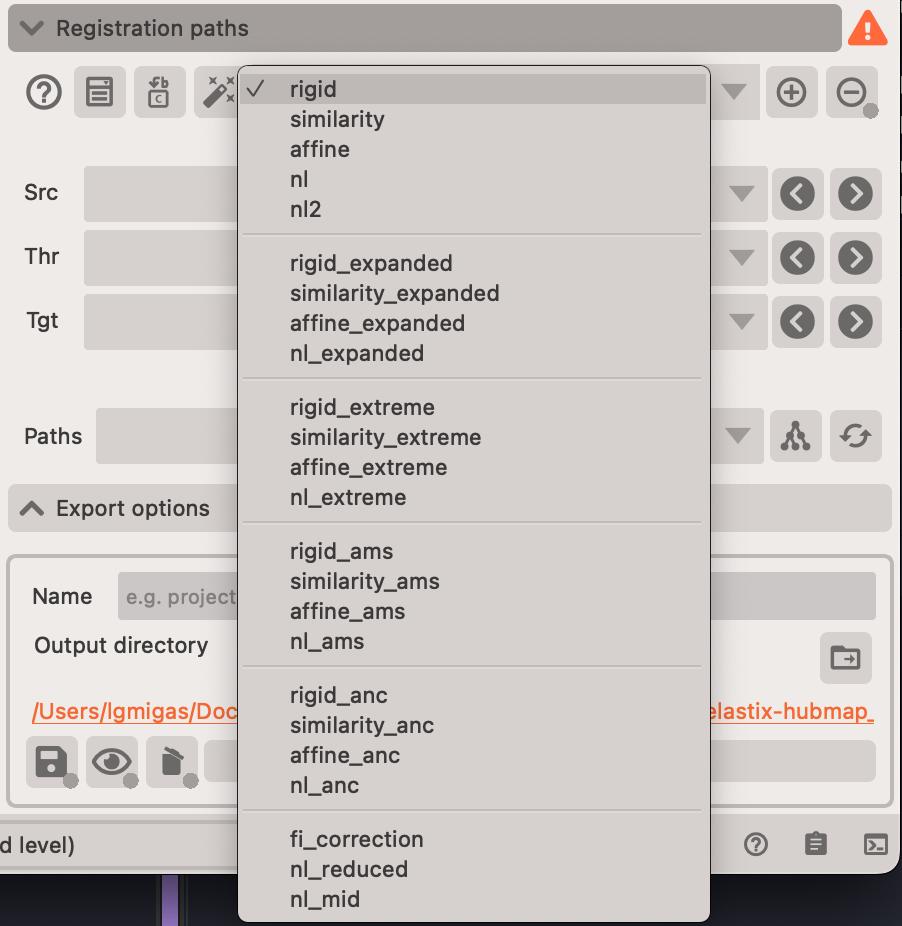Click the orange warning triangle icon
Image resolution: width=902 pixels, height=926 pixels.
click(x=867, y=28)
